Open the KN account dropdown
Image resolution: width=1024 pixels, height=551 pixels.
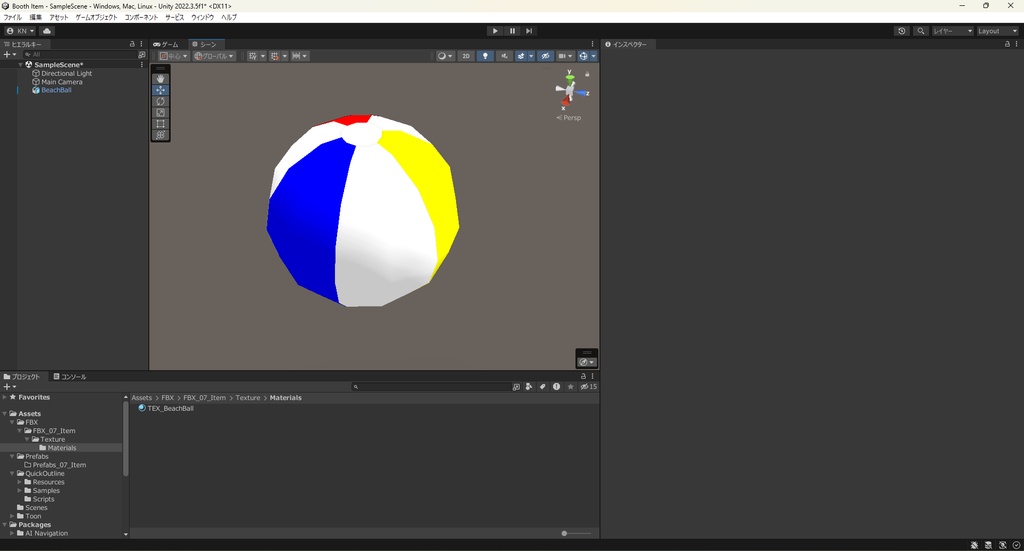coord(20,31)
